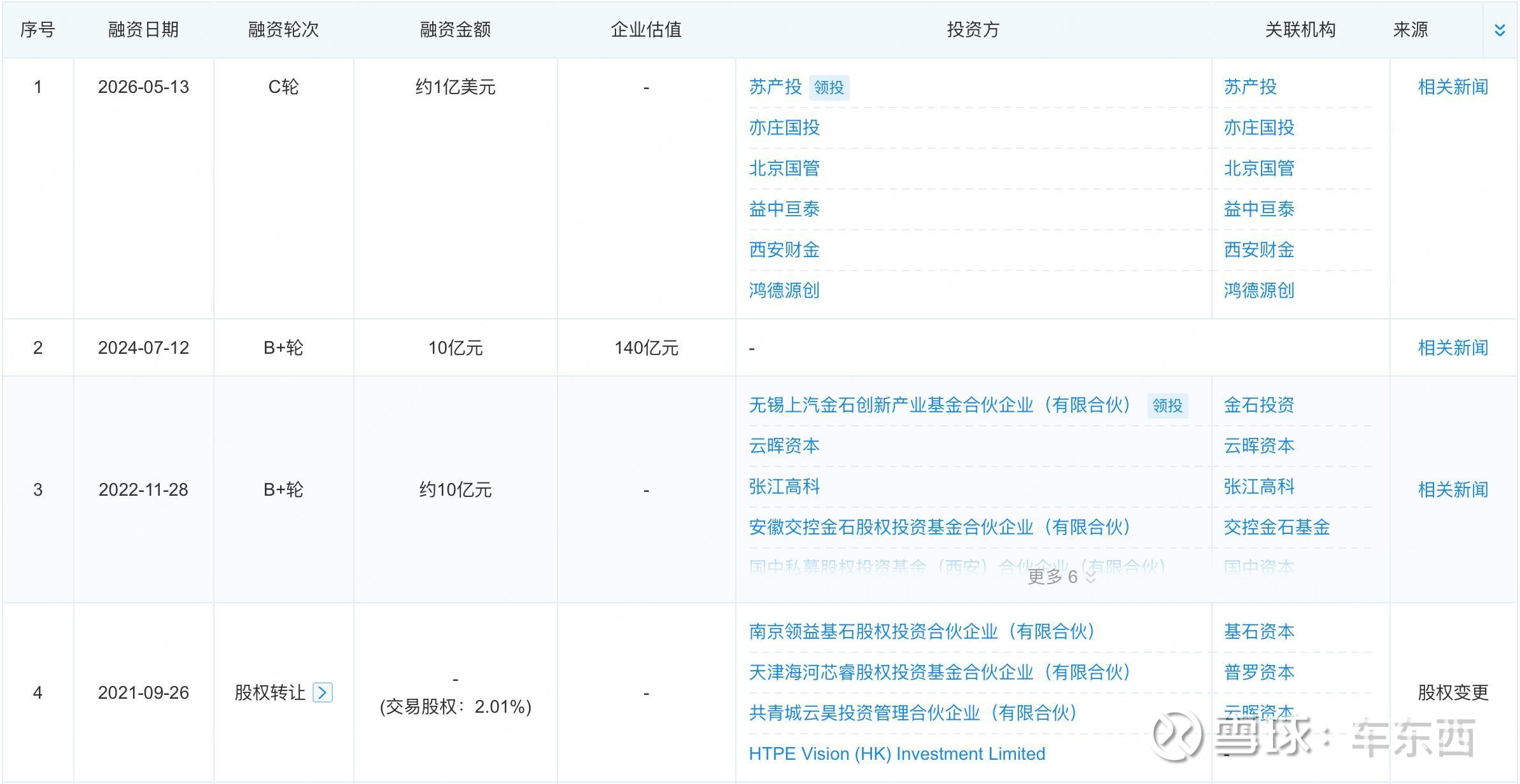The image size is (1520, 784).
Task: Open 益中亘泰 in the 关联机构 column
Action: (1259, 209)
